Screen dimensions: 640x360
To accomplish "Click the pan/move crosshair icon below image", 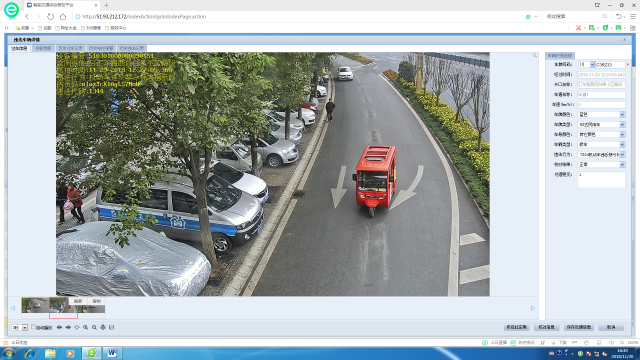I will click(77, 327).
